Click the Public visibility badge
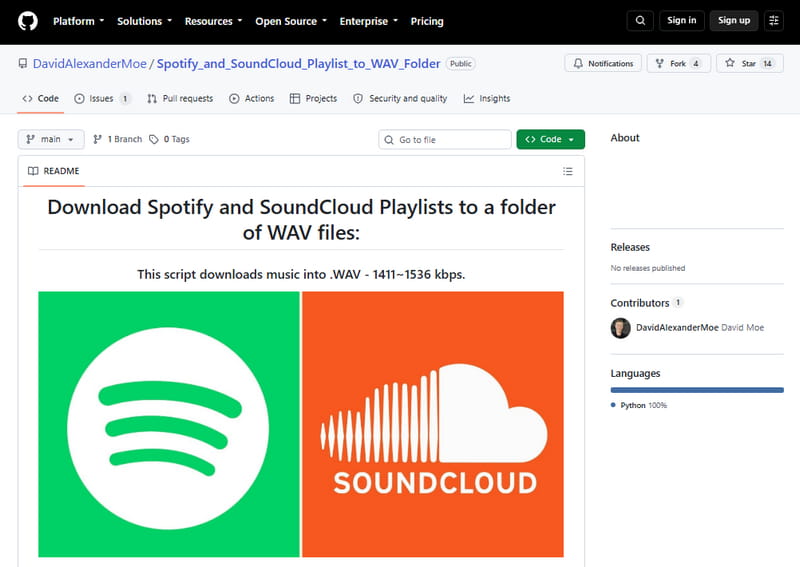 tap(460, 63)
